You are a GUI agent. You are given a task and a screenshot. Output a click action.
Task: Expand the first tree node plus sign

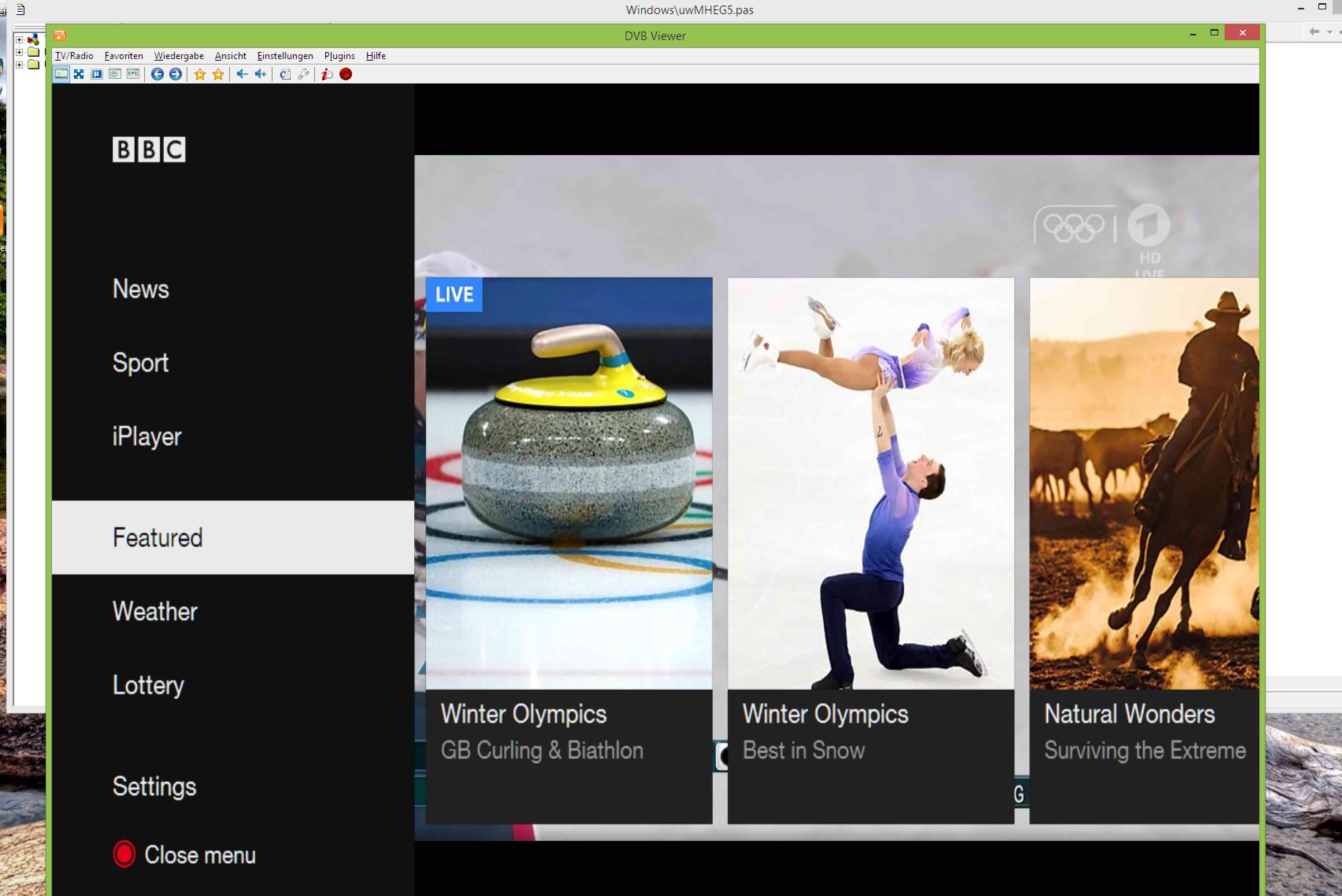pyautogui.click(x=19, y=39)
